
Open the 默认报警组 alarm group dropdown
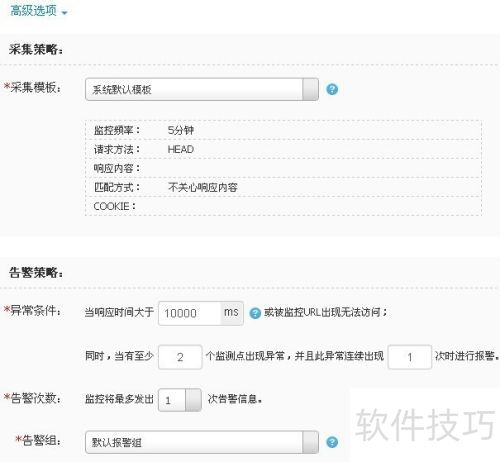pyautogui.click(x=202, y=442)
